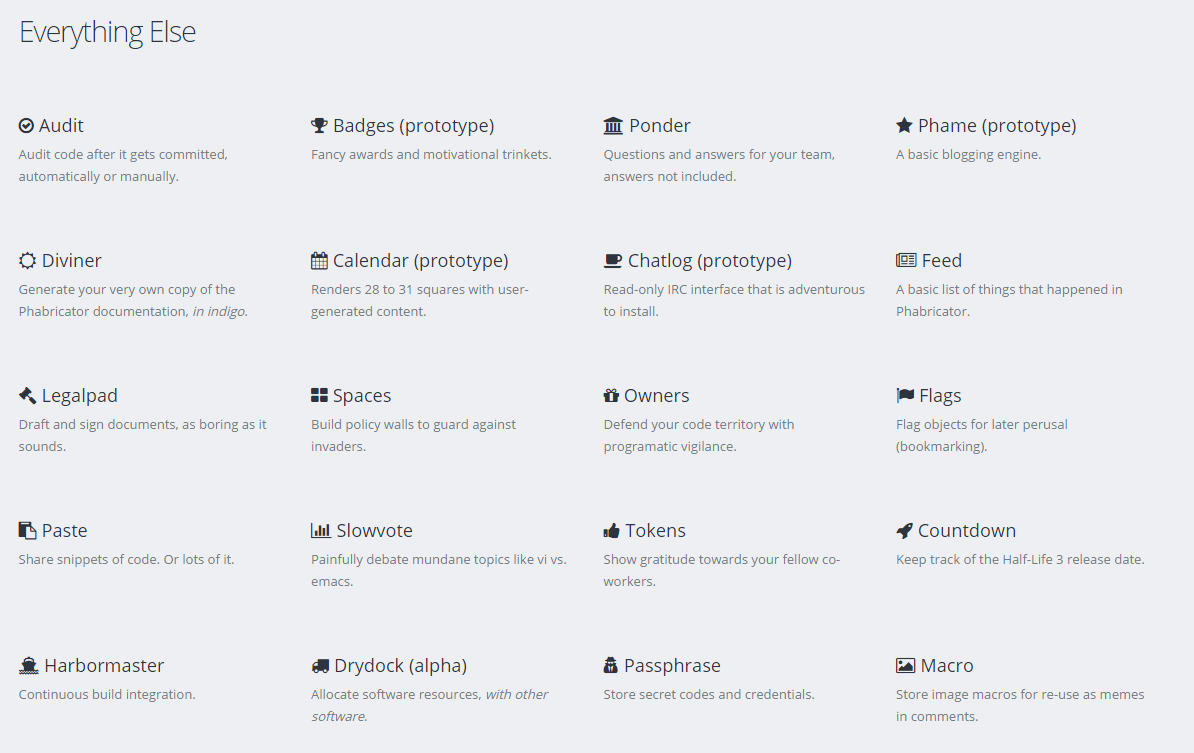Image resolution: width=1194 pixels, height=753 pixels.
Task: Click the Badges trophy icon
Action: 319,126
